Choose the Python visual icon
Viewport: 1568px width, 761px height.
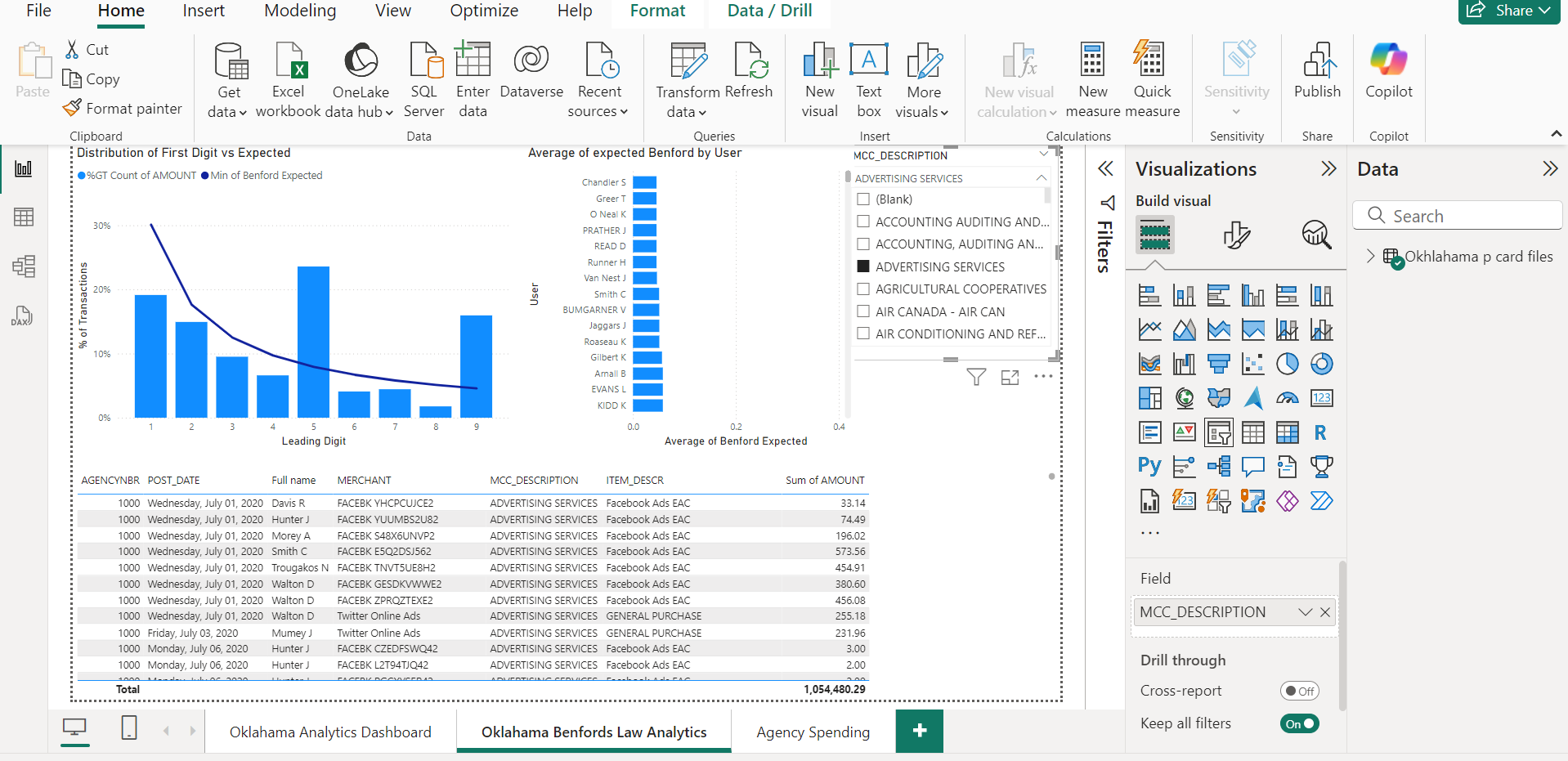[1149, 467]
